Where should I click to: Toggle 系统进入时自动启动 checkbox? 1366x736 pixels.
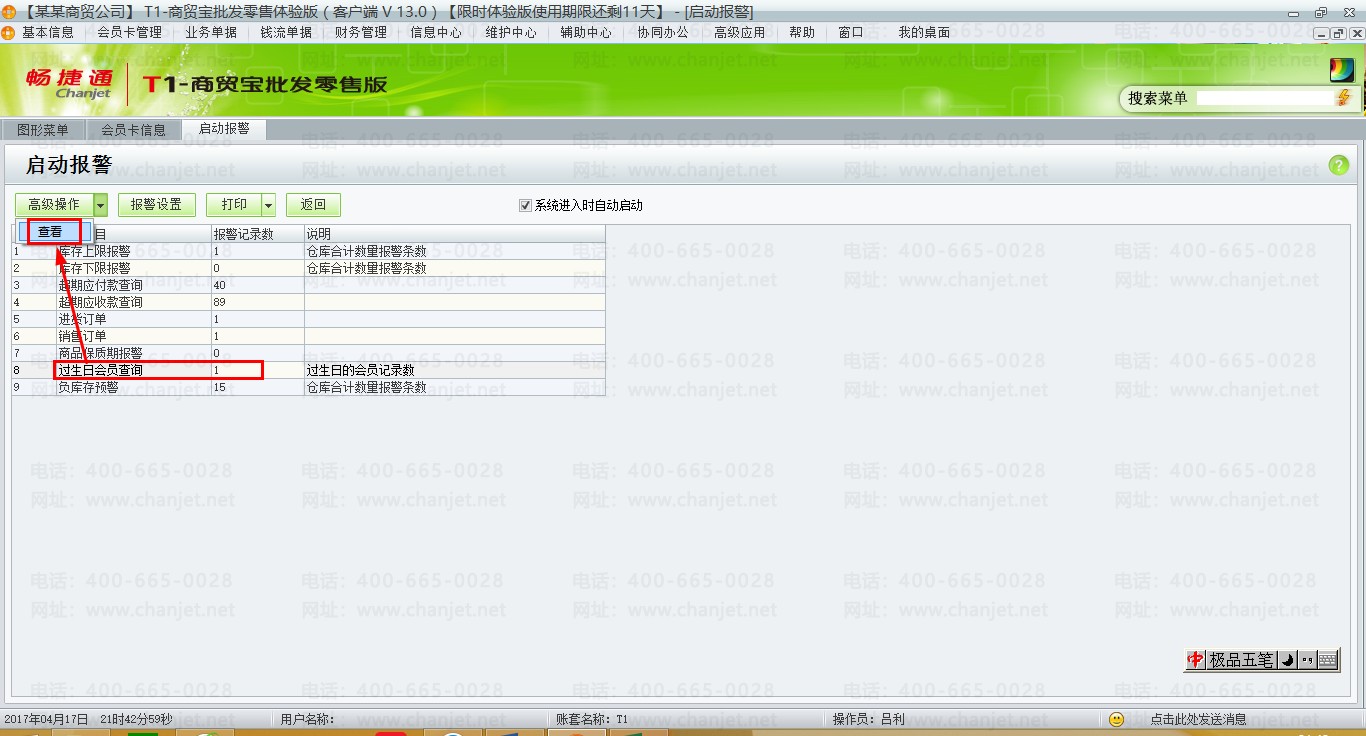(525, 205)
